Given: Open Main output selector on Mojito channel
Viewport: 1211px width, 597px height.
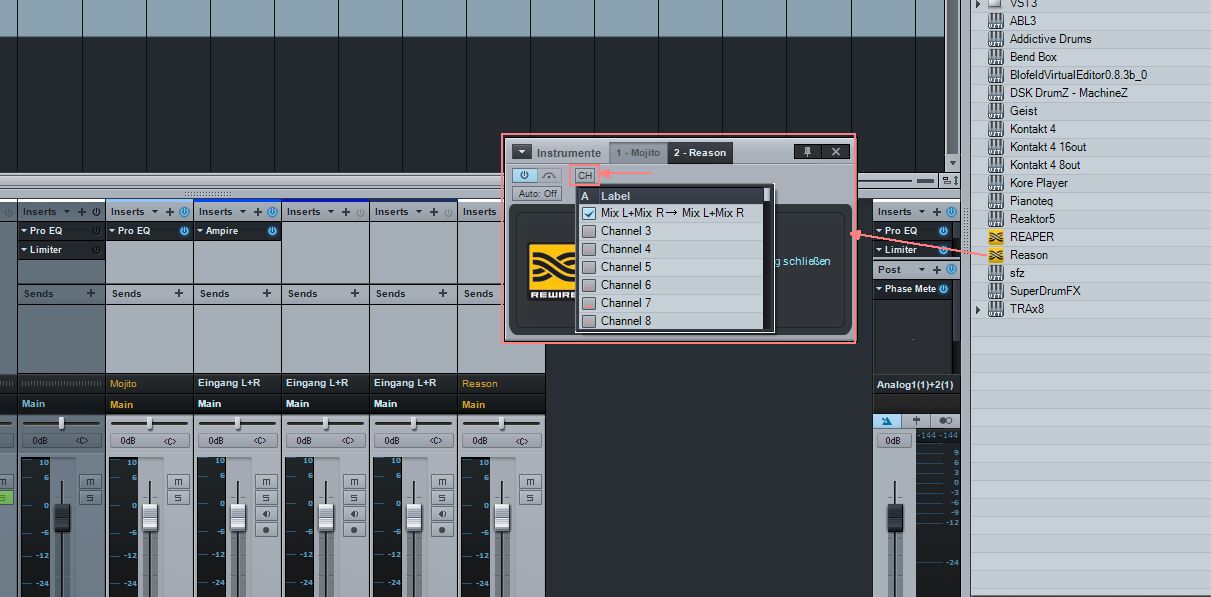Looking at the screenshot, I should click(x=149, y=404).
